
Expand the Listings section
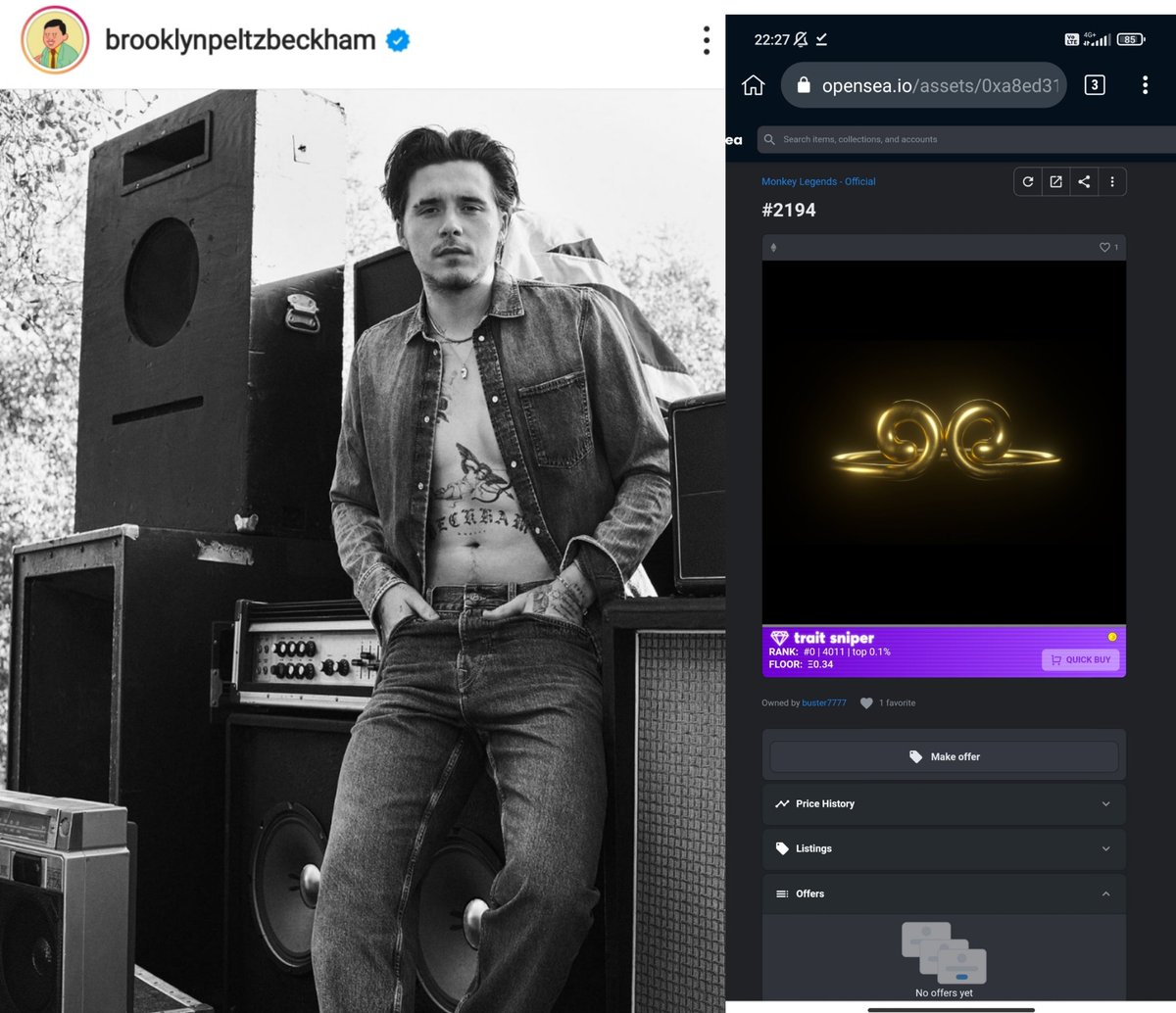pos(944,848)
